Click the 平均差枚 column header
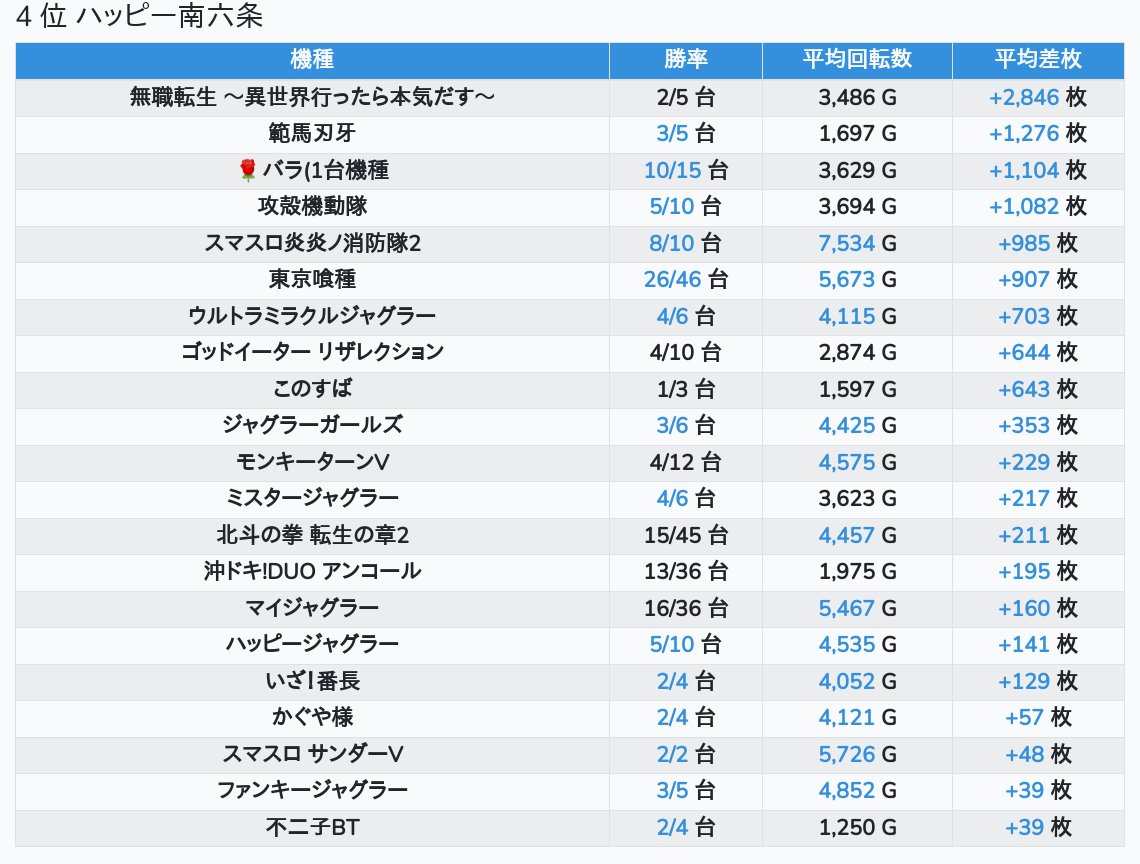 (x=1037, y=60)
